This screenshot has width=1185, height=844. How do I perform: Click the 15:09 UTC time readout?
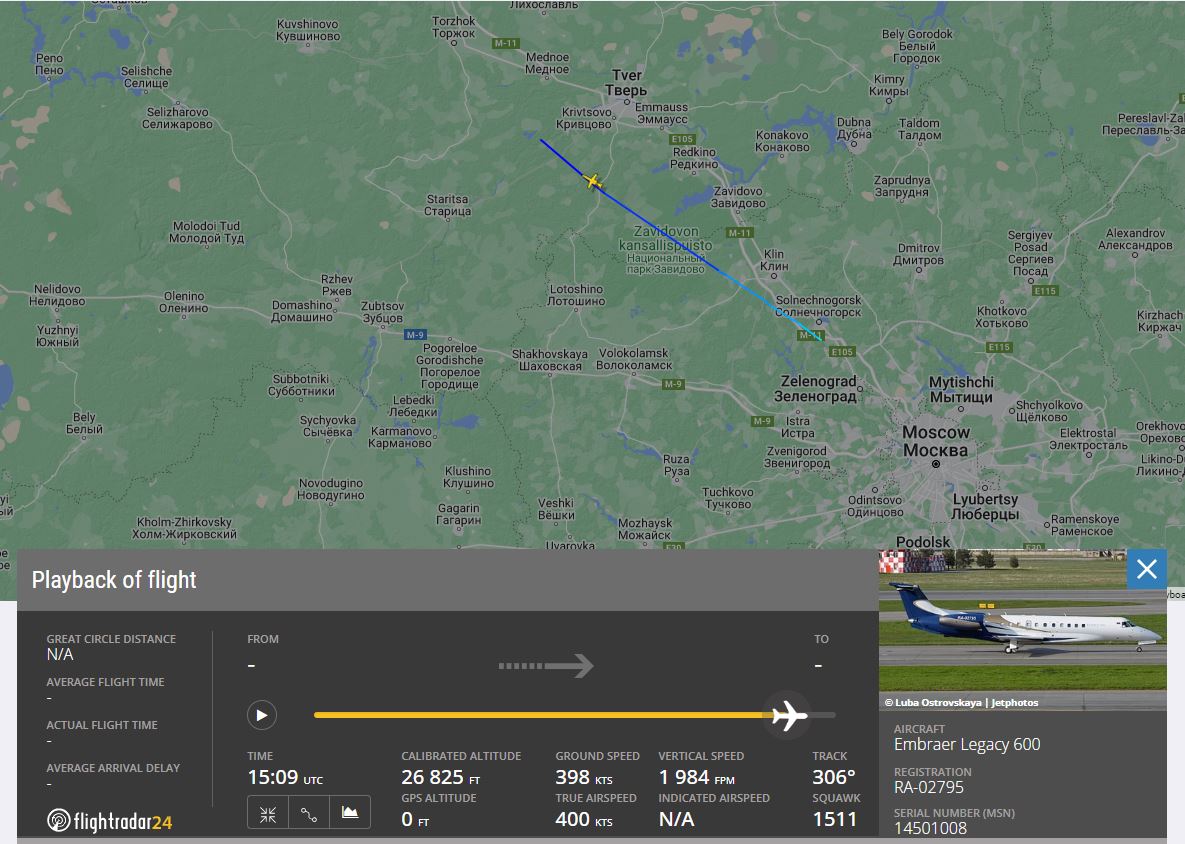285,778
